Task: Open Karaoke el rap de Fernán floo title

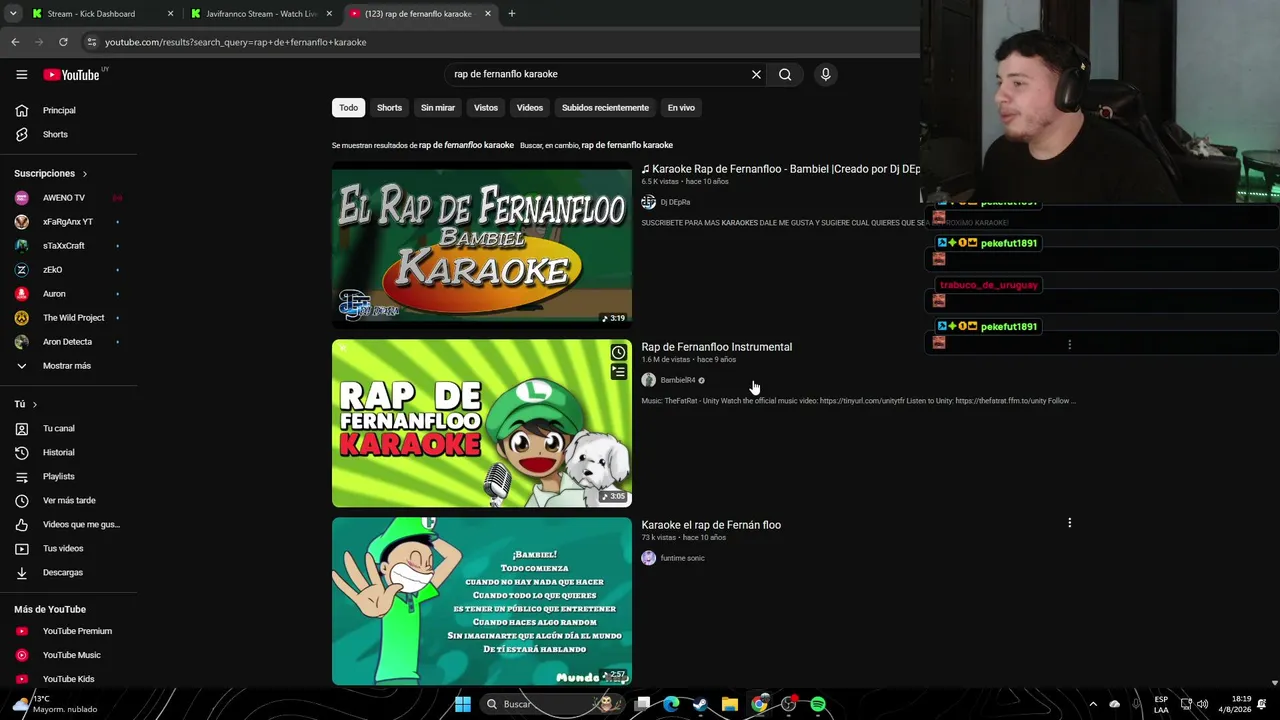Action: (x=711, y=525)
